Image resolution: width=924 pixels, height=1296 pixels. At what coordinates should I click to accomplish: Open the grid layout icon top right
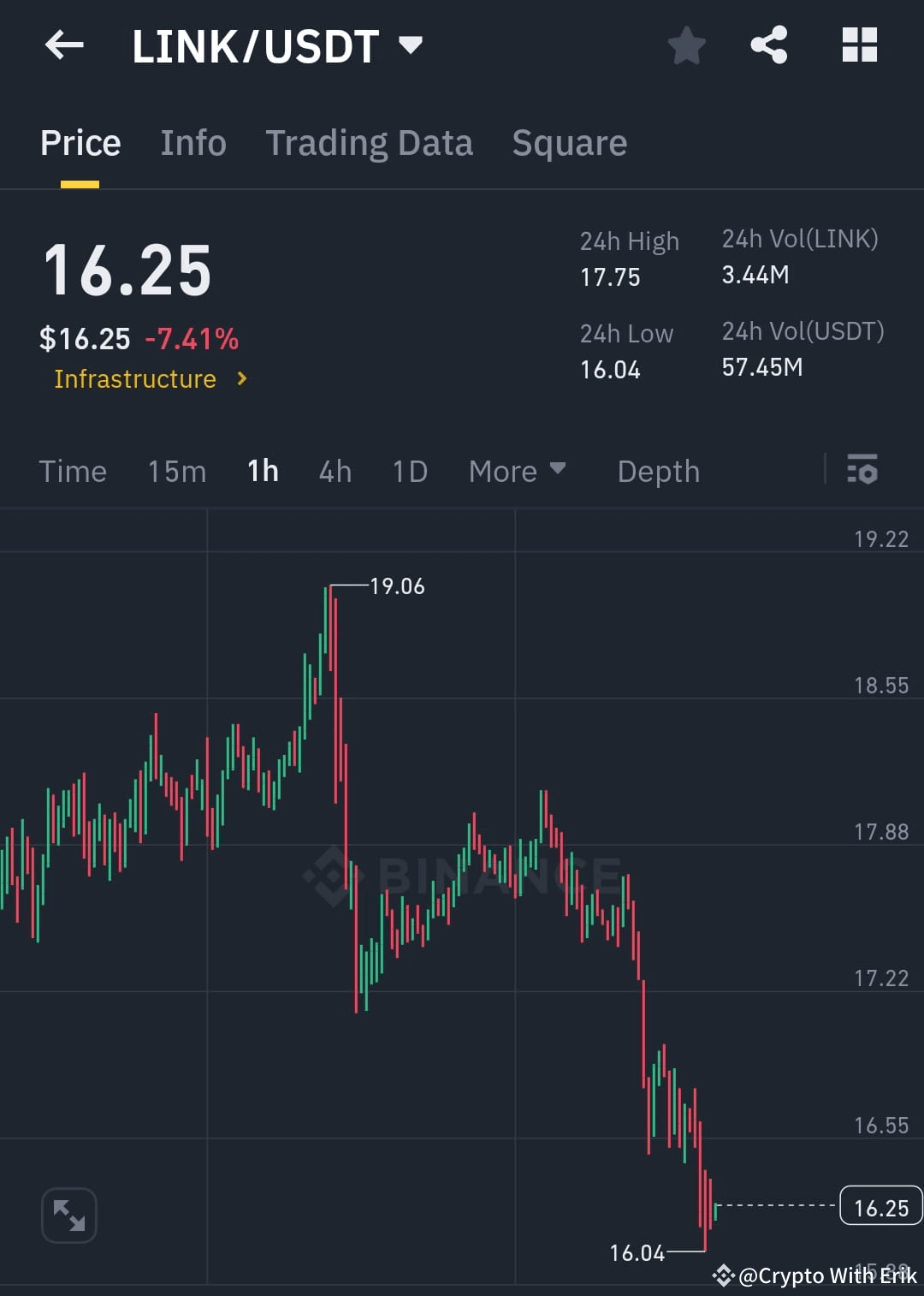tap(860, 45)
